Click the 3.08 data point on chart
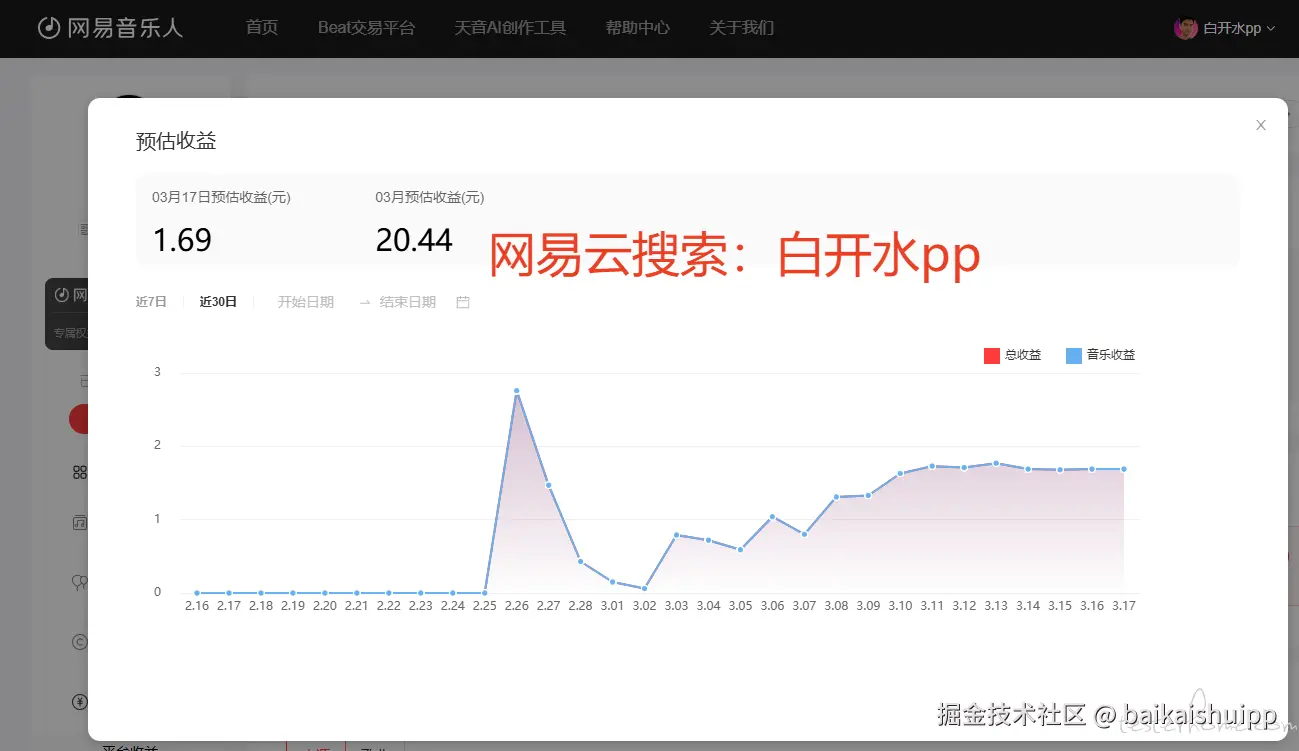Image resolution: width=1299 pixels, height=751 pixels. 836,497
